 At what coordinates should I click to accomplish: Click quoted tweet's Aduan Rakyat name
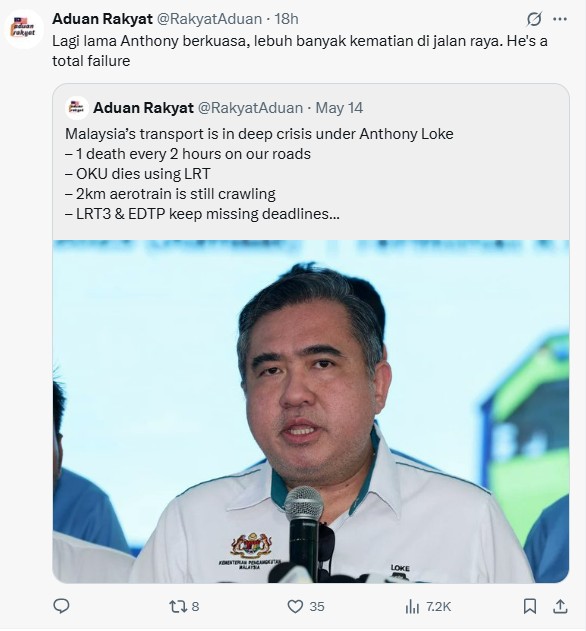point(143,108)
